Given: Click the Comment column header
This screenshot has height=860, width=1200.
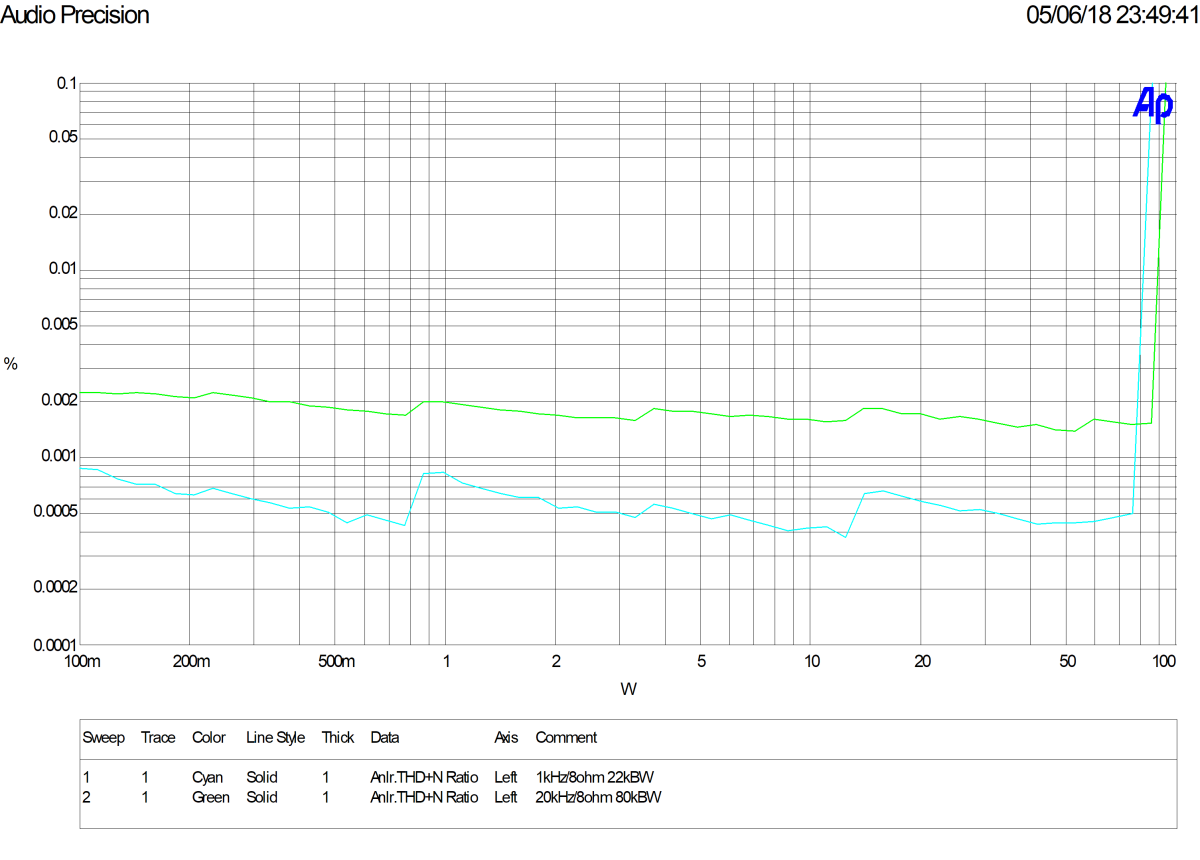Looking at the screenshot, I should 566,738.
